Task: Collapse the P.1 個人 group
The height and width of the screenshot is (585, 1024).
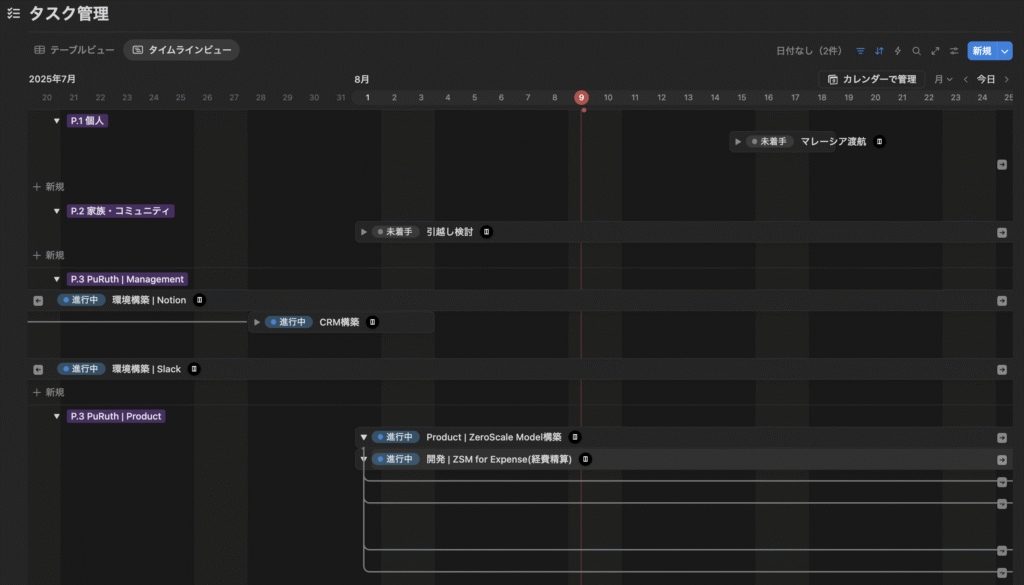Action: click(57, 121)
